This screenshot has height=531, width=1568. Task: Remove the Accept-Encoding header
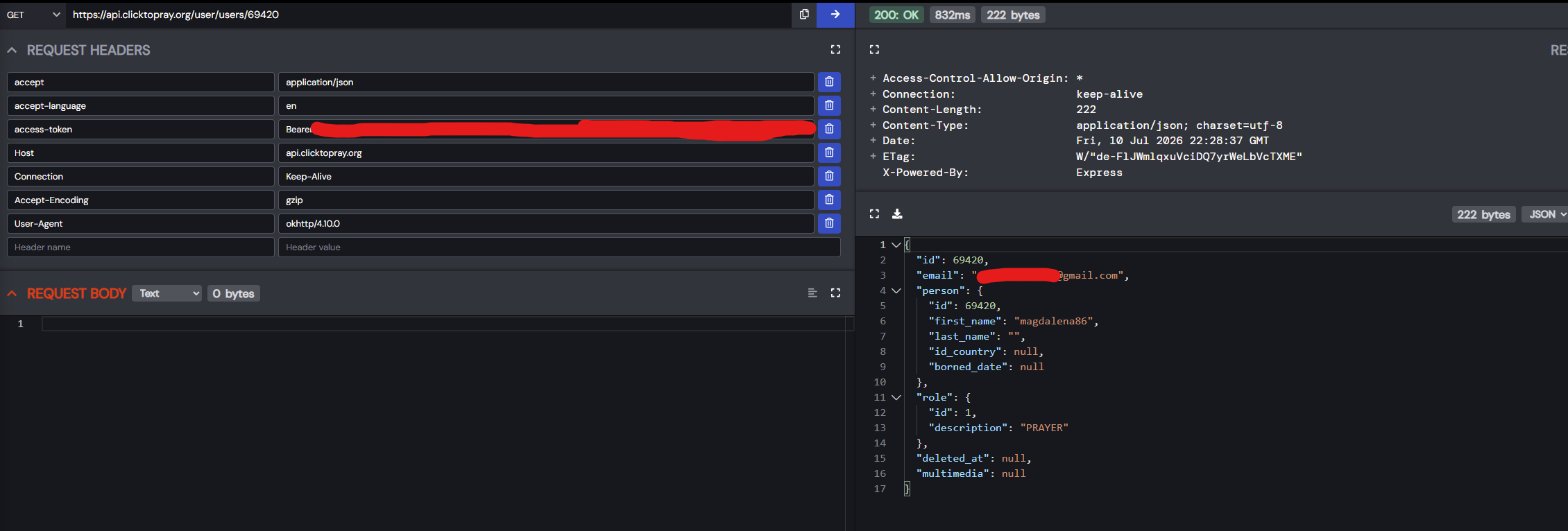tap(829, 200)
